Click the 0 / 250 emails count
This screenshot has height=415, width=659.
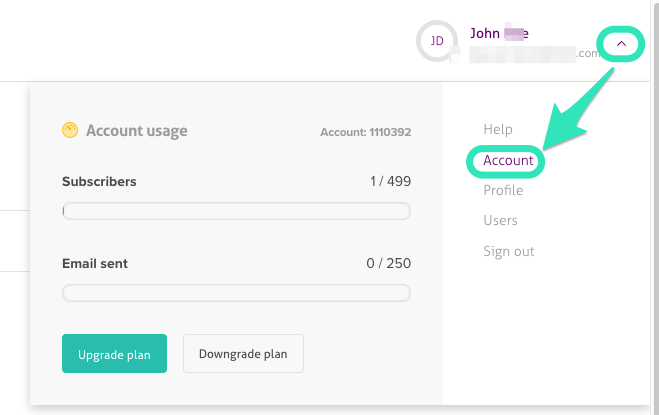click(x=389, y=263)
